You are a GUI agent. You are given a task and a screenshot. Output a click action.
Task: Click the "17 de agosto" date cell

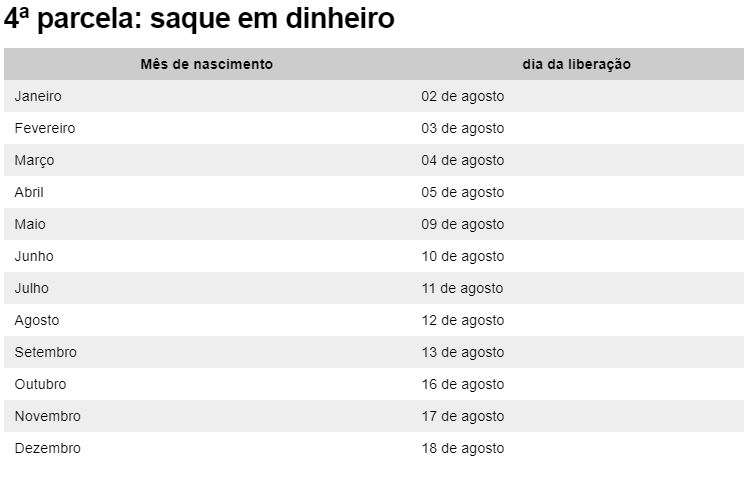coord(462,416)
